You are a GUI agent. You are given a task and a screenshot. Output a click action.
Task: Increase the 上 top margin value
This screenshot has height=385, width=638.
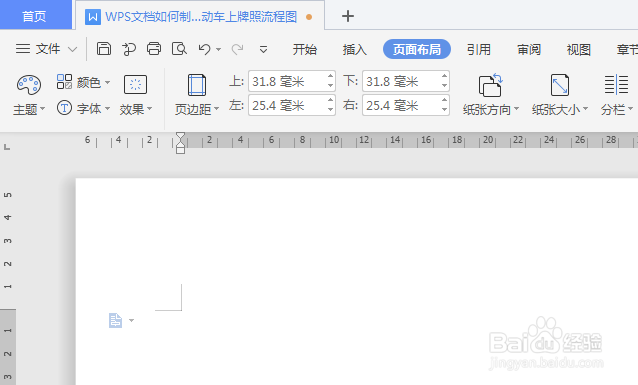pos(330,76)
